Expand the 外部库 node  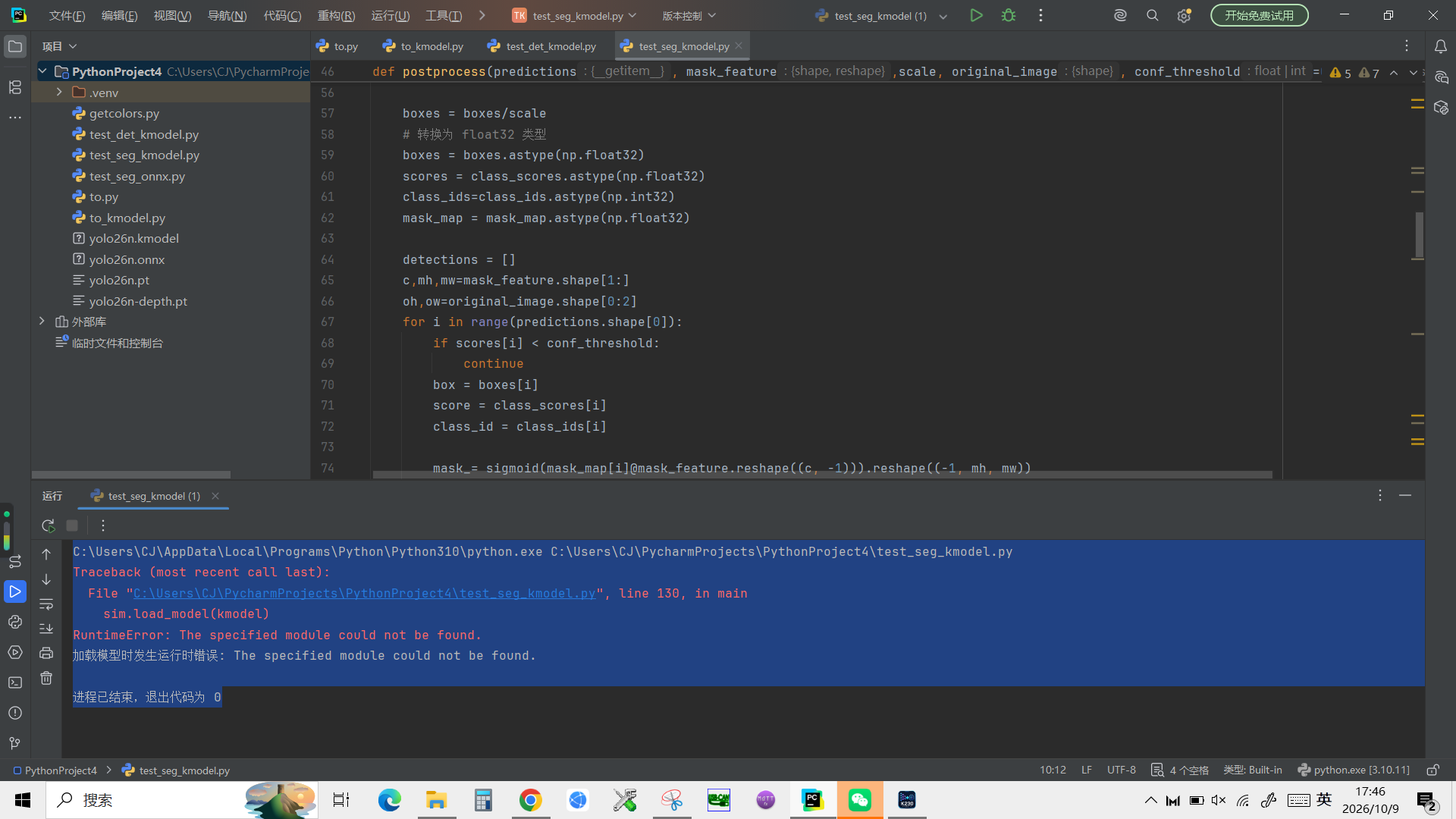42,322
